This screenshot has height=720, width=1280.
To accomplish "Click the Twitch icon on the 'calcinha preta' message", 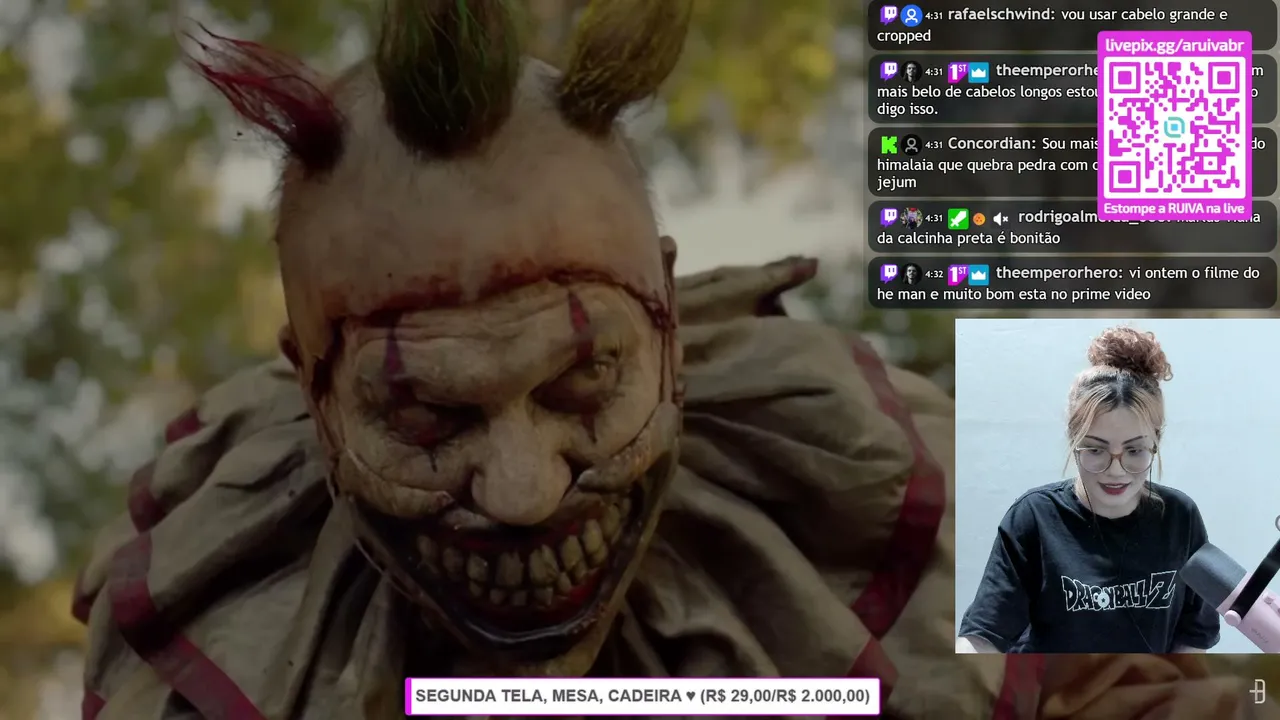I will point(889,217).
